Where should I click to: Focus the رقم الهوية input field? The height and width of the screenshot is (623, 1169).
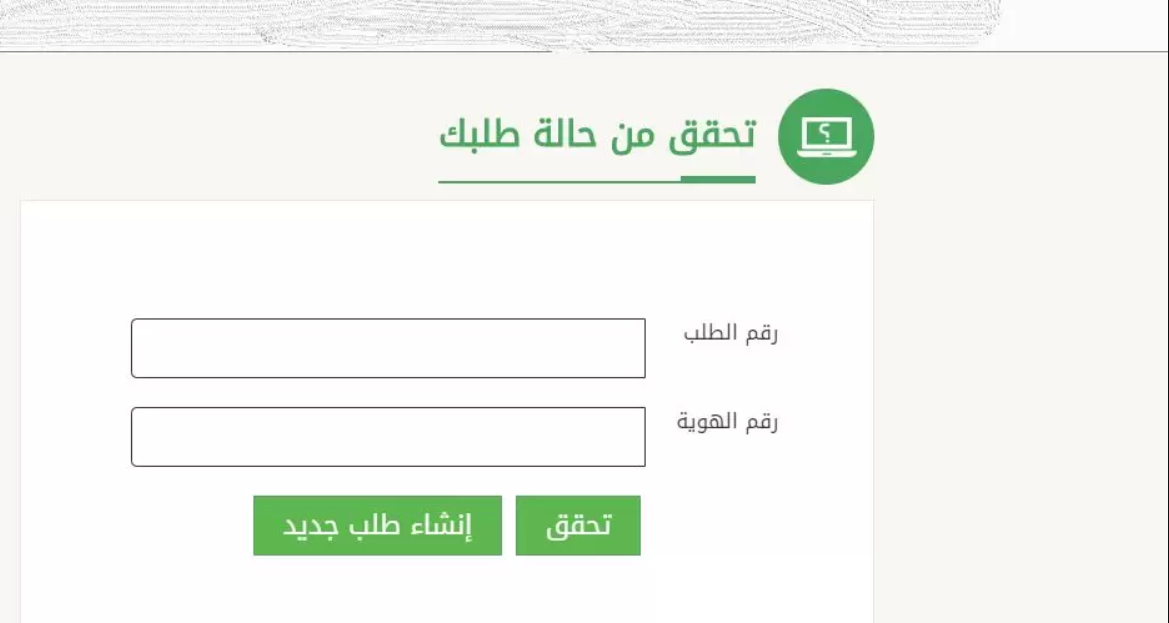[388, 436]
